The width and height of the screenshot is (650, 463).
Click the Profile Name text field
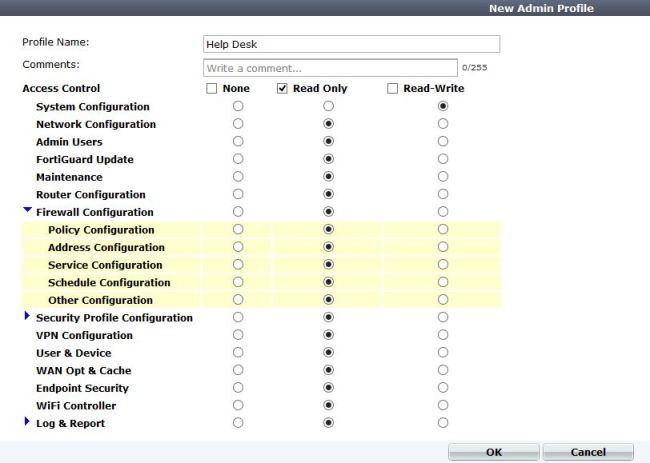[352, 44]
